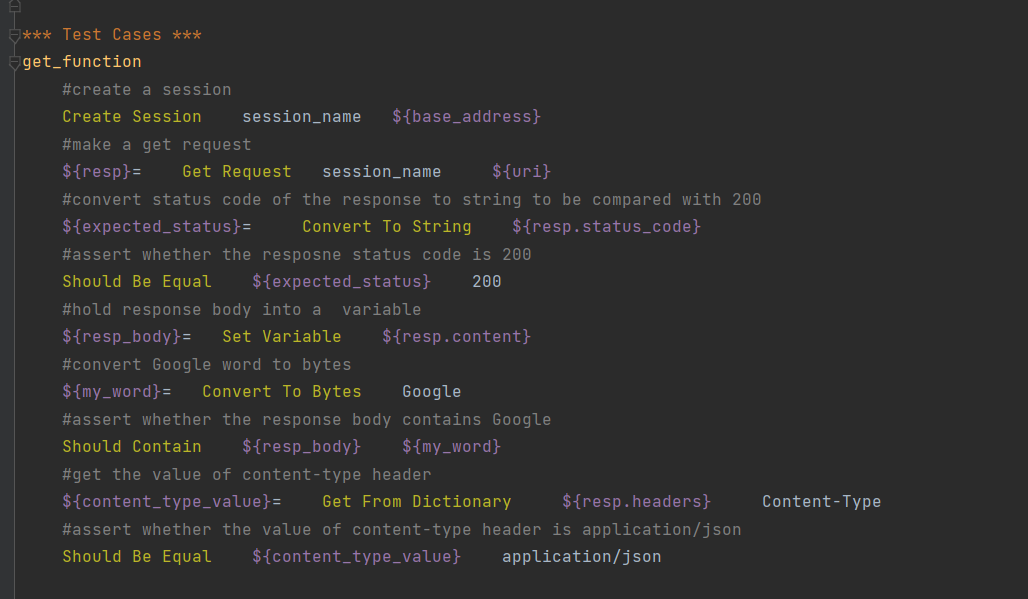Collapse the get_function test case fold
Screen dimensions: 1028x599
pos(13,63)
